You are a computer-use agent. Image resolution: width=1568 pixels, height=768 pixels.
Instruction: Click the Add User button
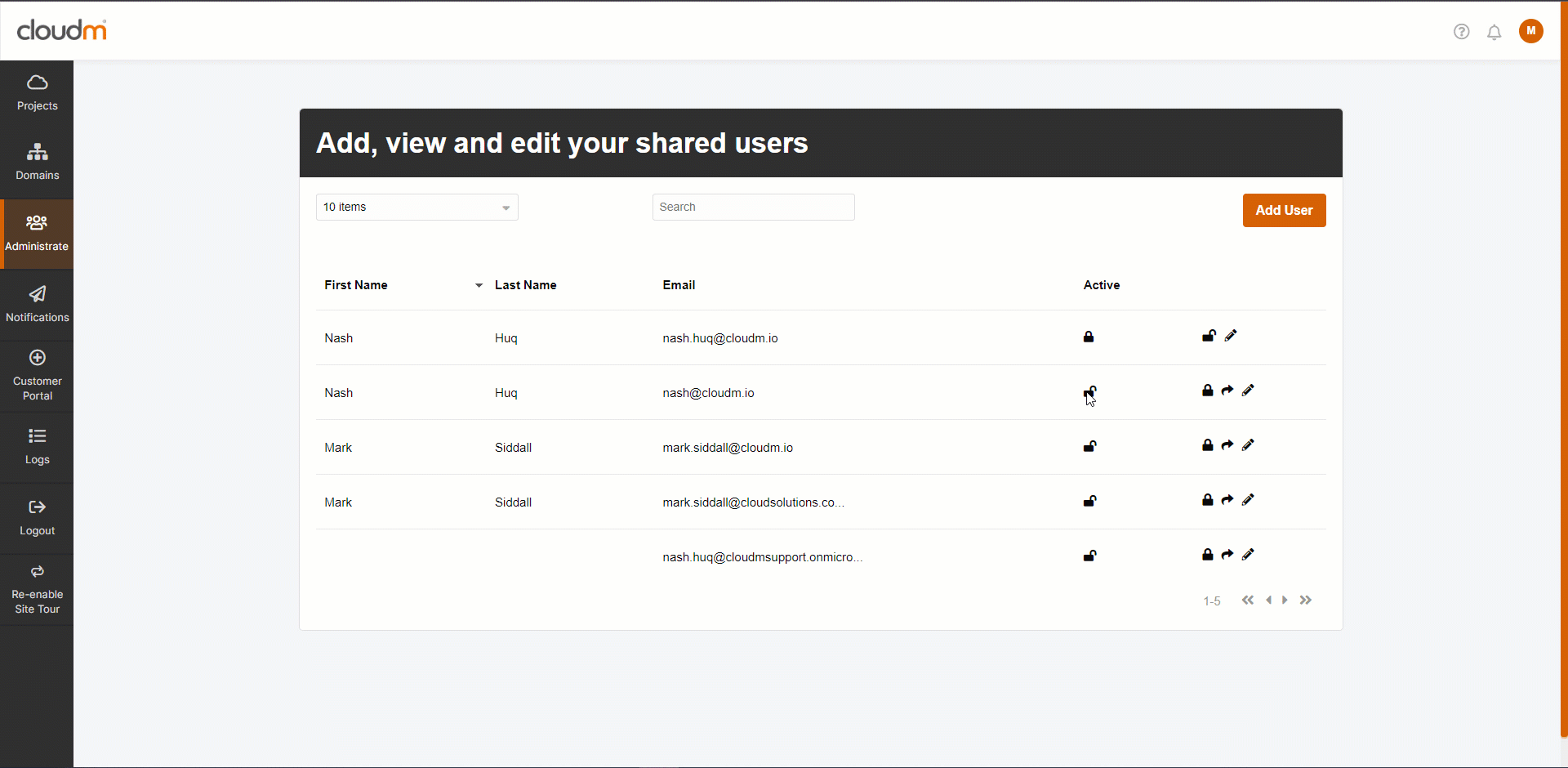[1284, 211]
